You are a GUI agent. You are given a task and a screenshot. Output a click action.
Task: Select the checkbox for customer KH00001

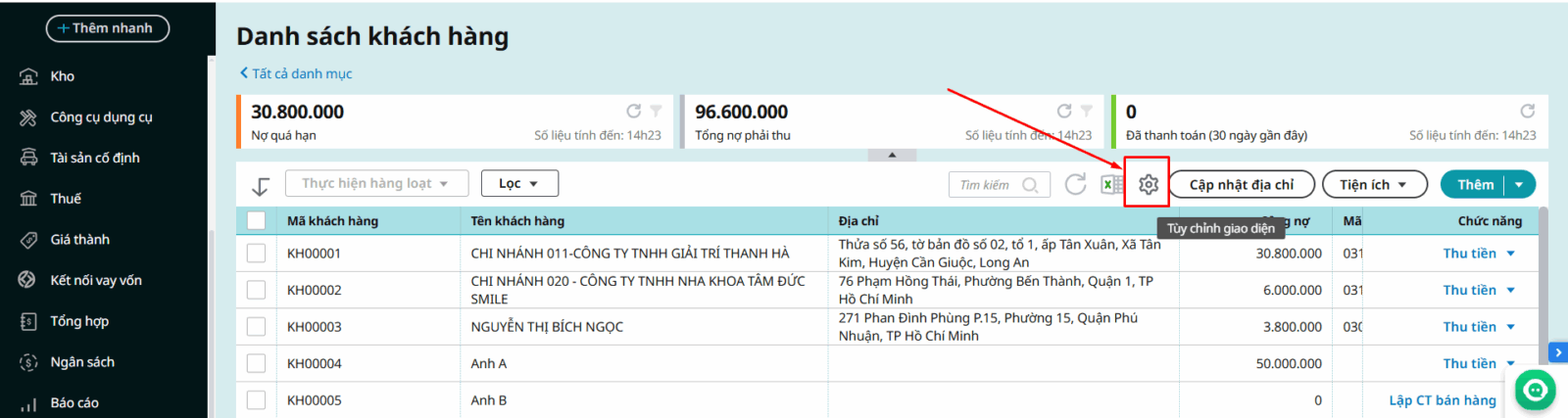[x=257, y=254]
